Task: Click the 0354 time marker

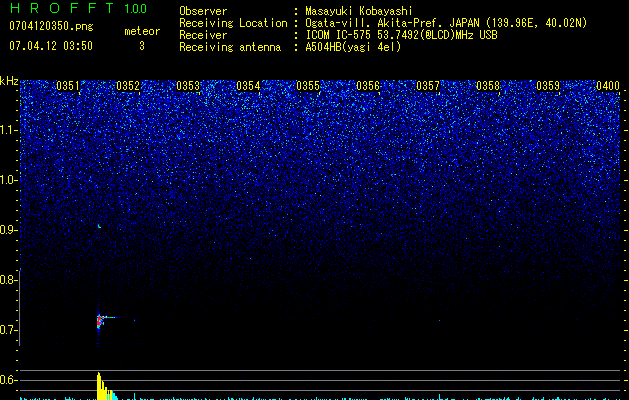Action: 248,86
